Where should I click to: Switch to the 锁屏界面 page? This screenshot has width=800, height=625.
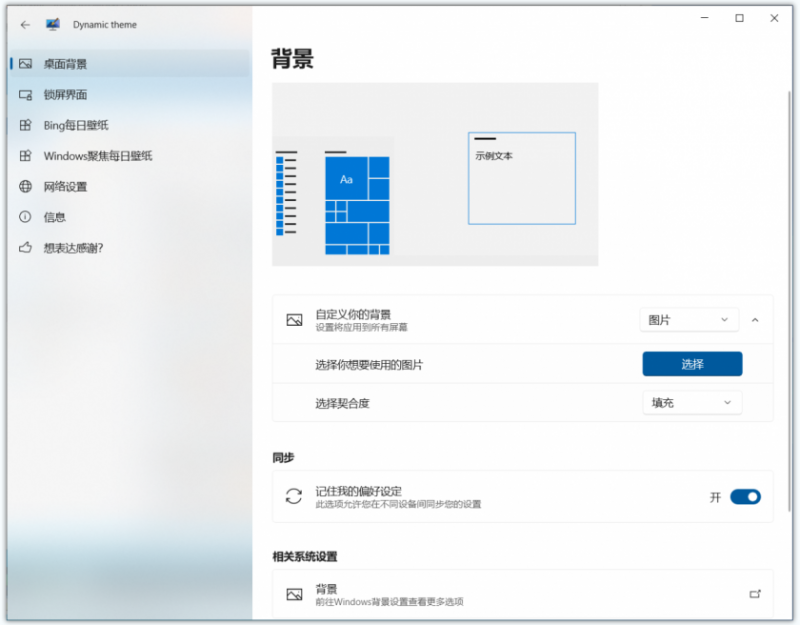click(x=130, y=94)
